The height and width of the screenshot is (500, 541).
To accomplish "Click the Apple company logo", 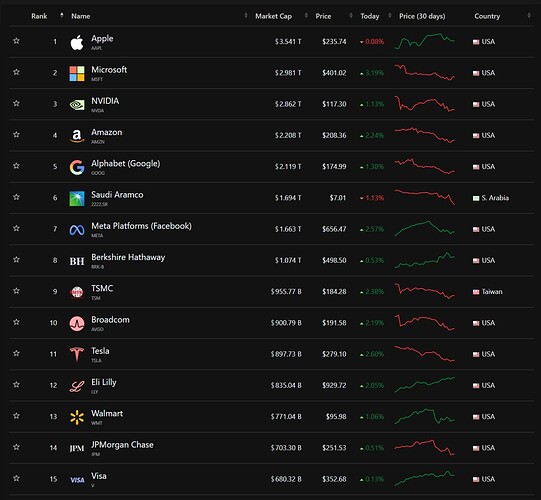I will 77,42.
